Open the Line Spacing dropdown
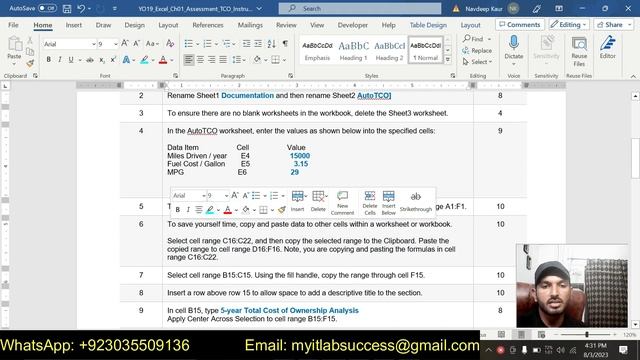 pyautogui.click(x=239, y=60)
